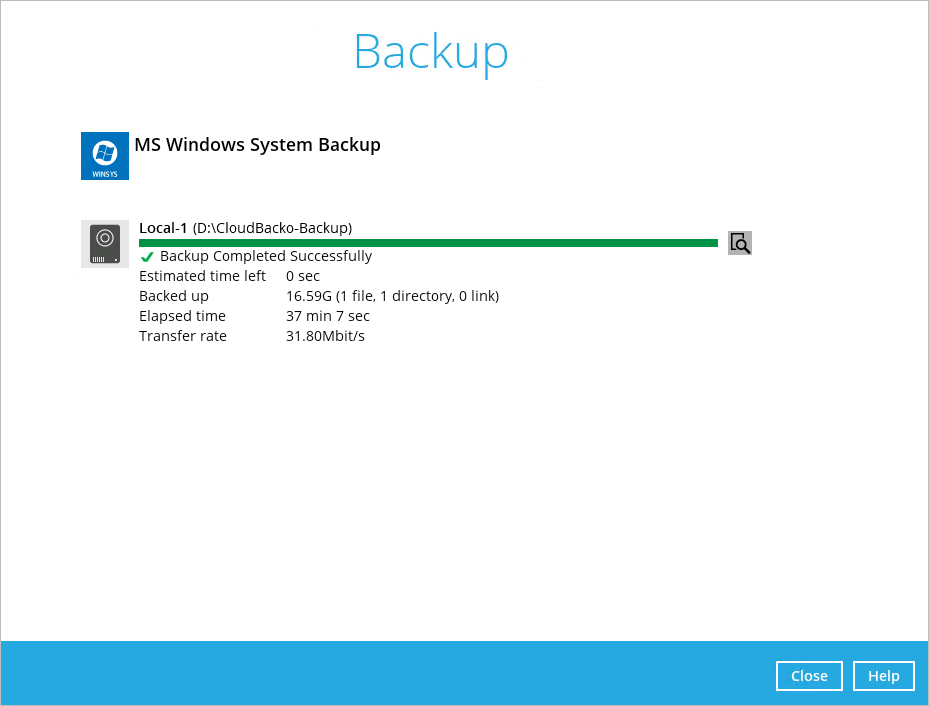Image resolution: width=929 pixels, height=706 pixels.
Task: Click the WINSYS badge on the backup icon
Action: (x=104, y=172)
